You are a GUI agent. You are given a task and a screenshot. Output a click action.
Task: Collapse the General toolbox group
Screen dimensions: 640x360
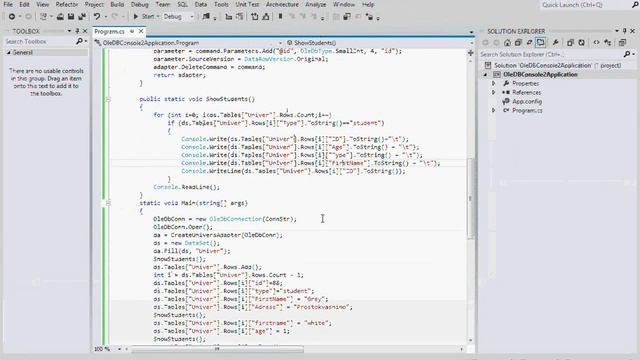point(9,52)
